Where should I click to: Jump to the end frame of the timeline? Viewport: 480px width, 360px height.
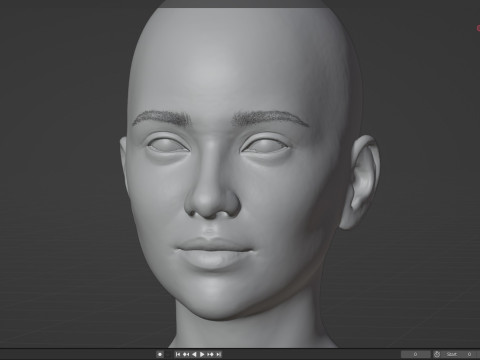(218, 354)
